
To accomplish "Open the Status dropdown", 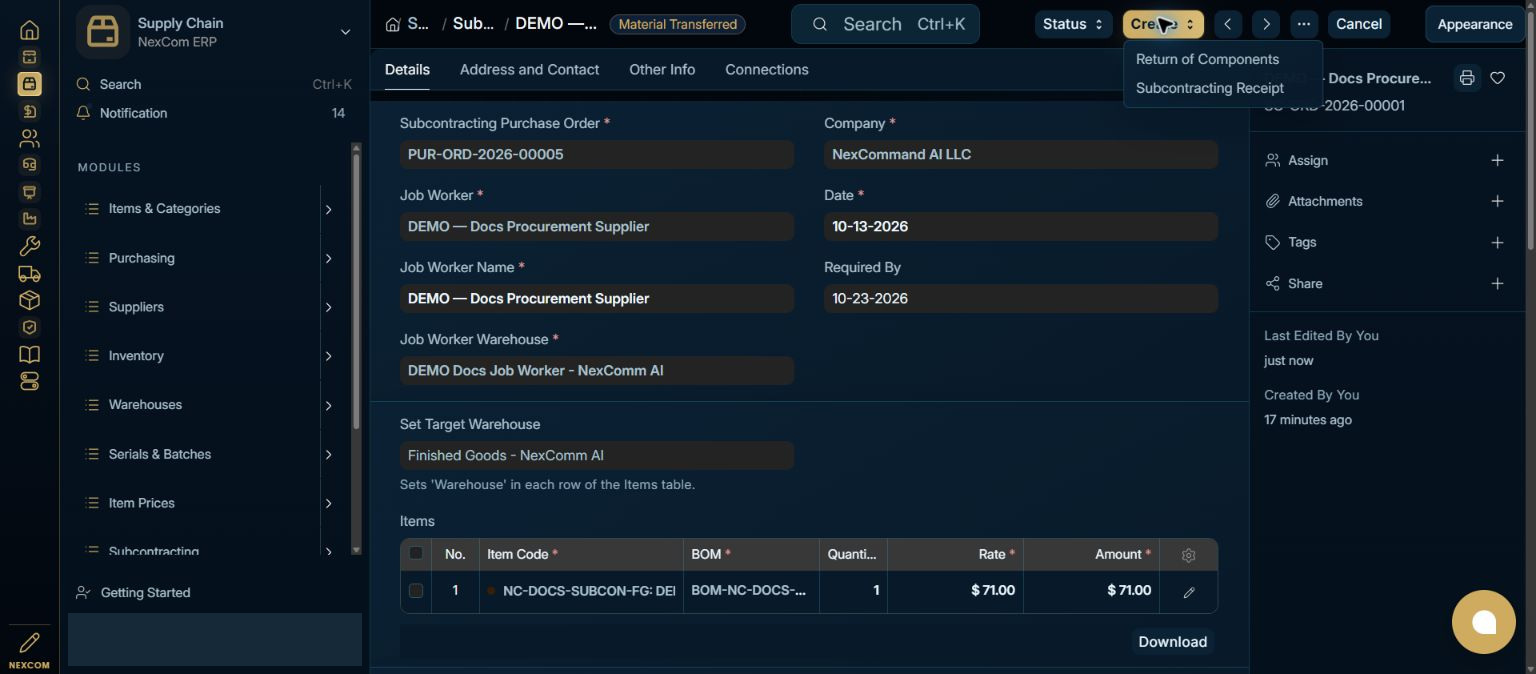I will (1073, 24).
